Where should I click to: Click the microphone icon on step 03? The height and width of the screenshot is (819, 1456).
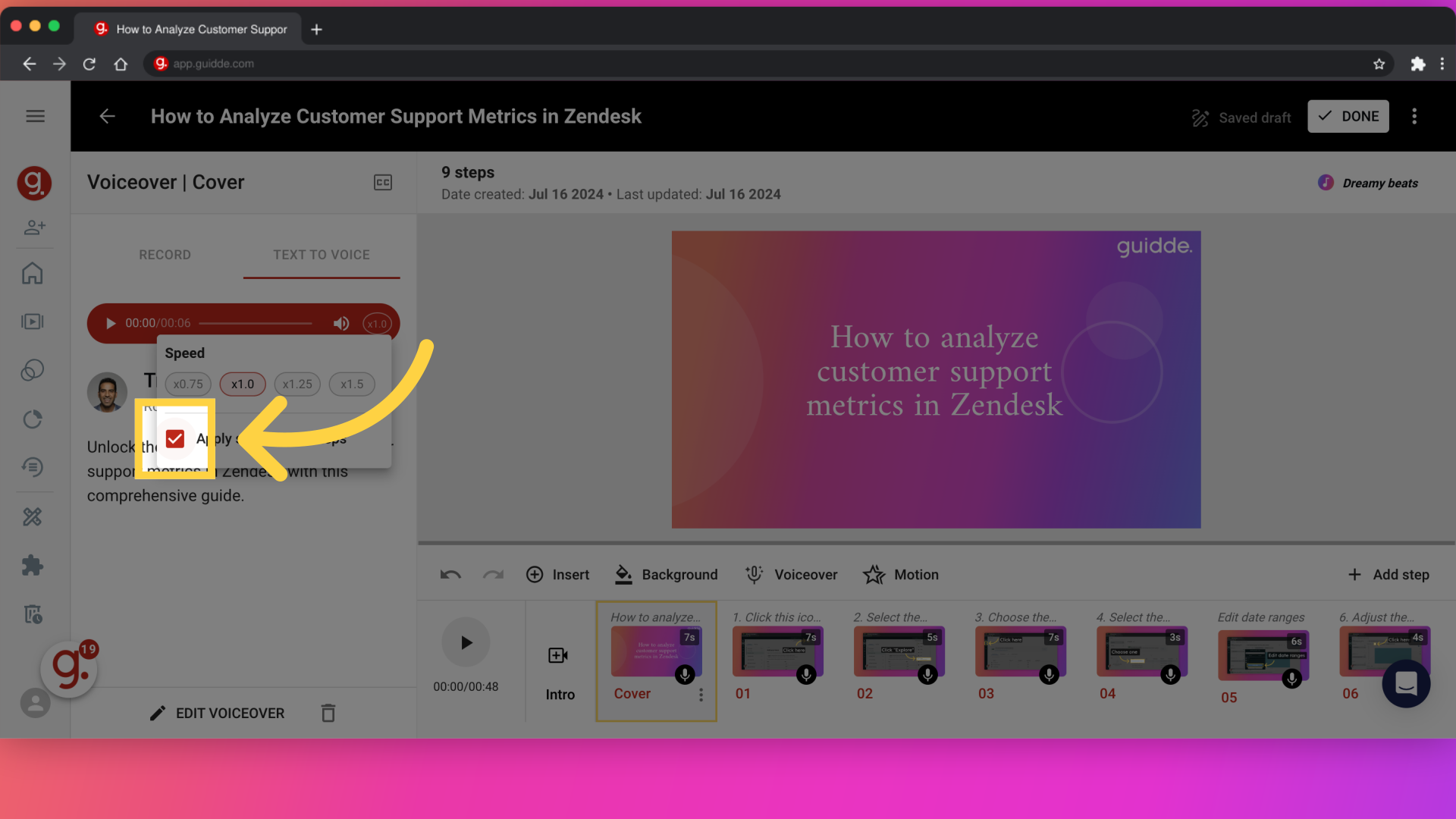[1049, 674]
